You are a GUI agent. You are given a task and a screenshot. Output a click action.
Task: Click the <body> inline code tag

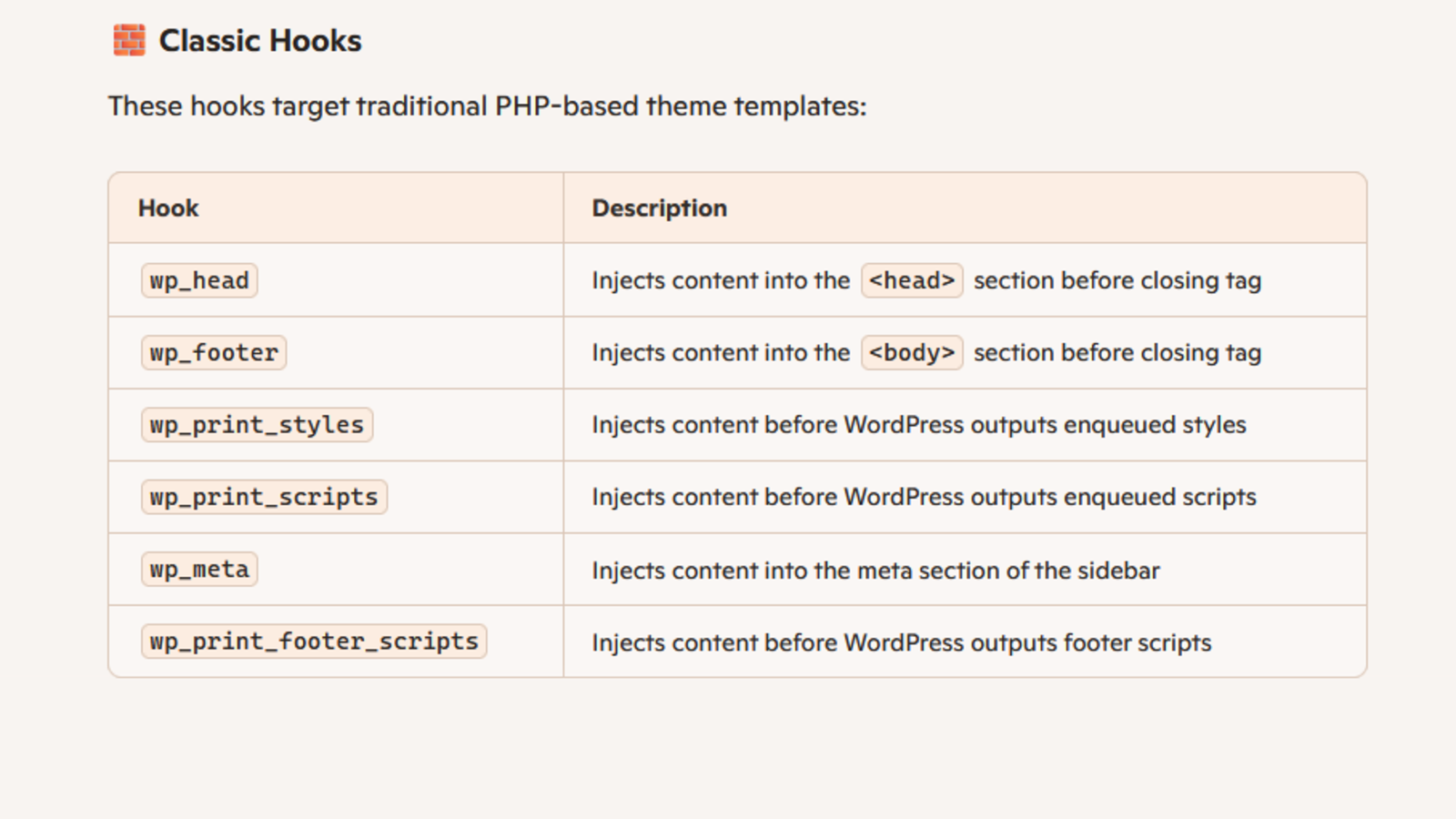(x=912, y=353)
